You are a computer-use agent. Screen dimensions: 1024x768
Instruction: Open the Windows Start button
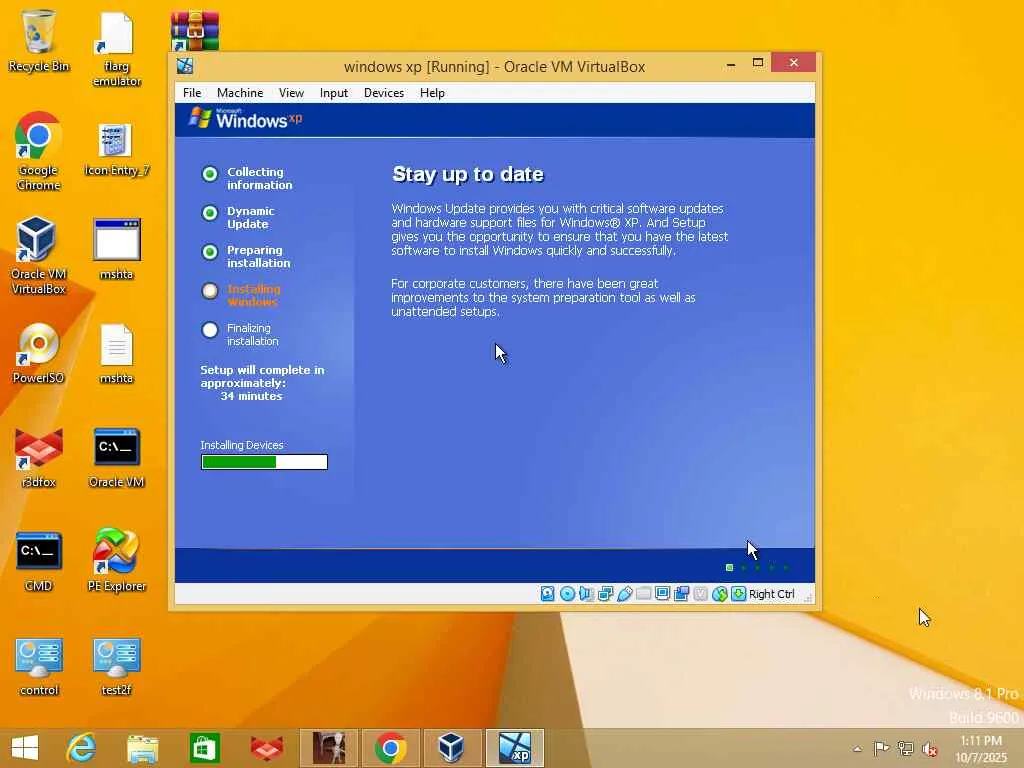(25, 748)
